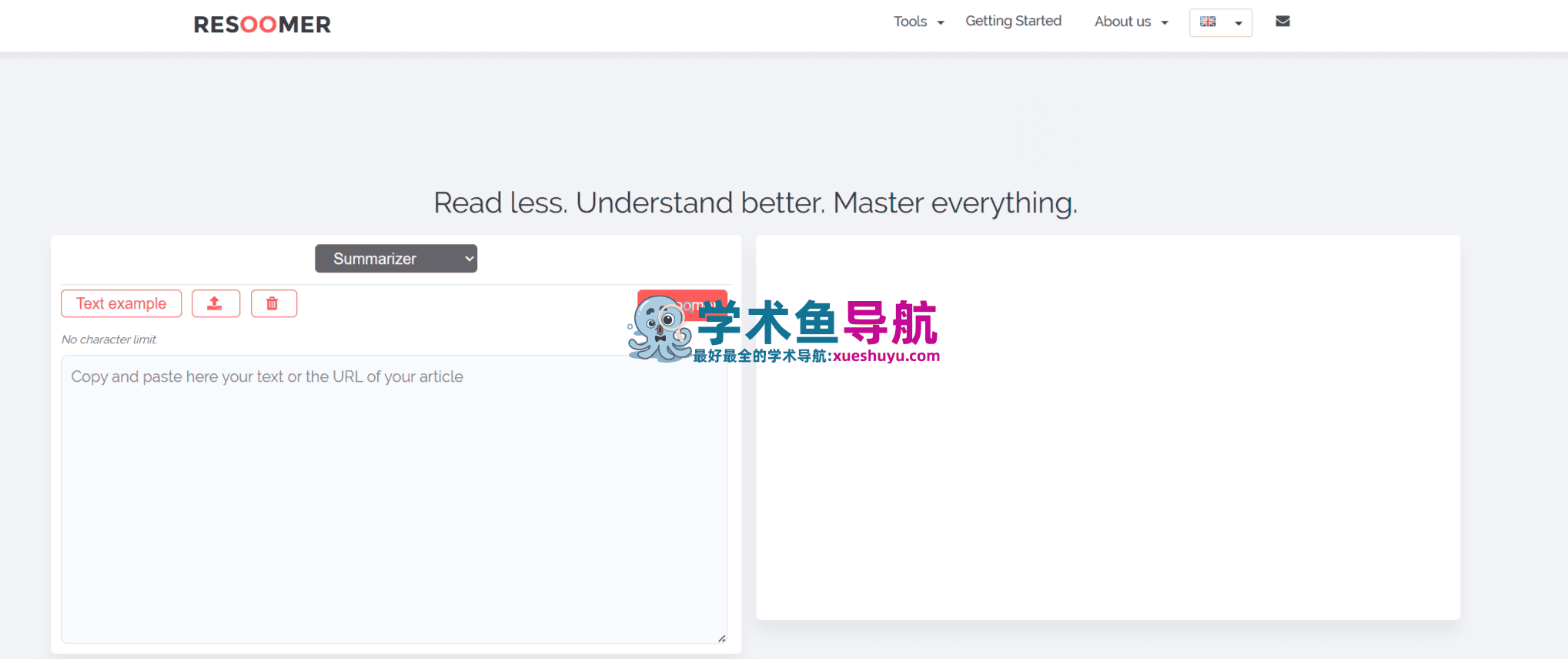The image size is (1568, 659).
Task: Click the xueshuyu.com watermark text
Action: point(885,356)
